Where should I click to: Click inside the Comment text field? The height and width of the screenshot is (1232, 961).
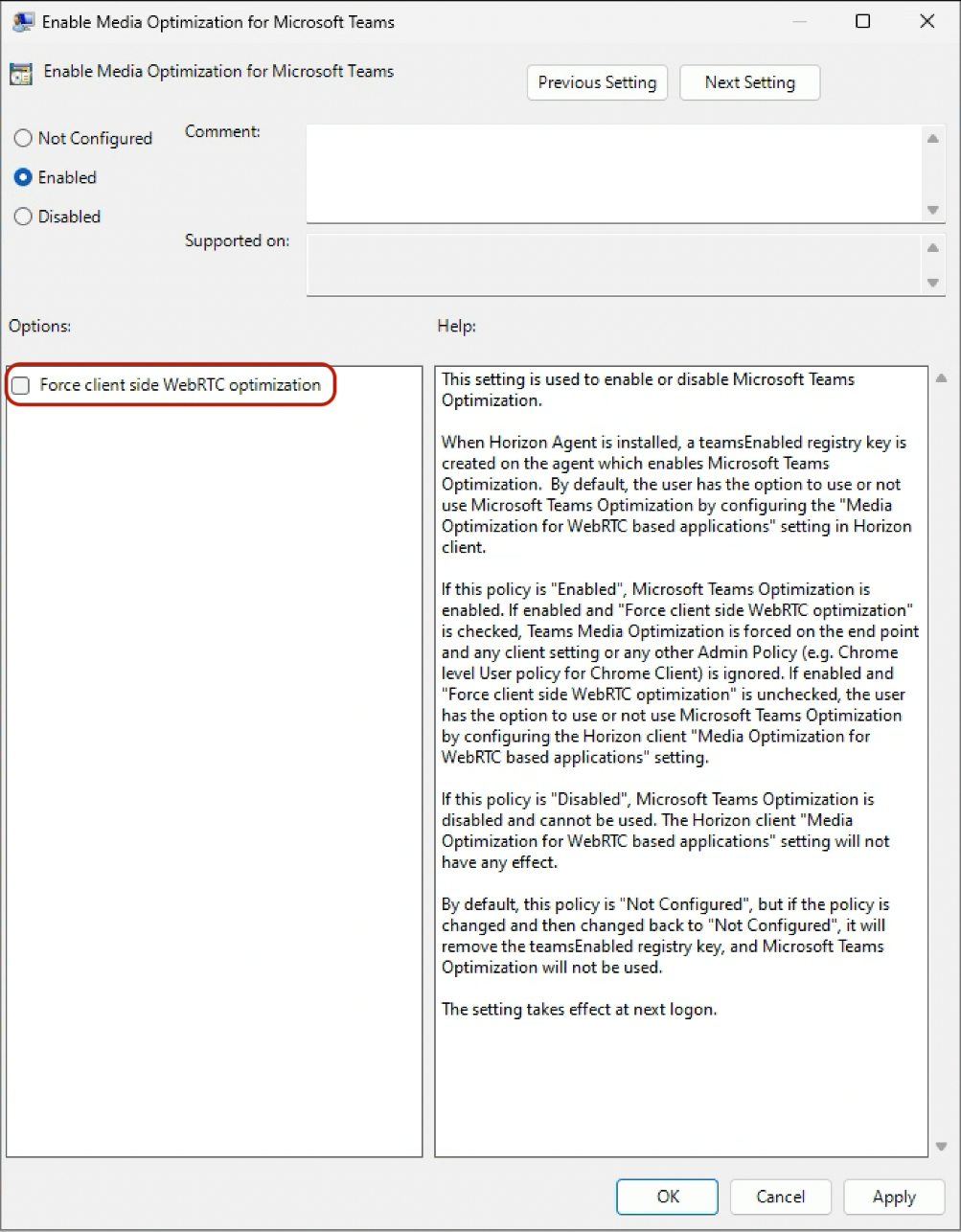[613, 172]
